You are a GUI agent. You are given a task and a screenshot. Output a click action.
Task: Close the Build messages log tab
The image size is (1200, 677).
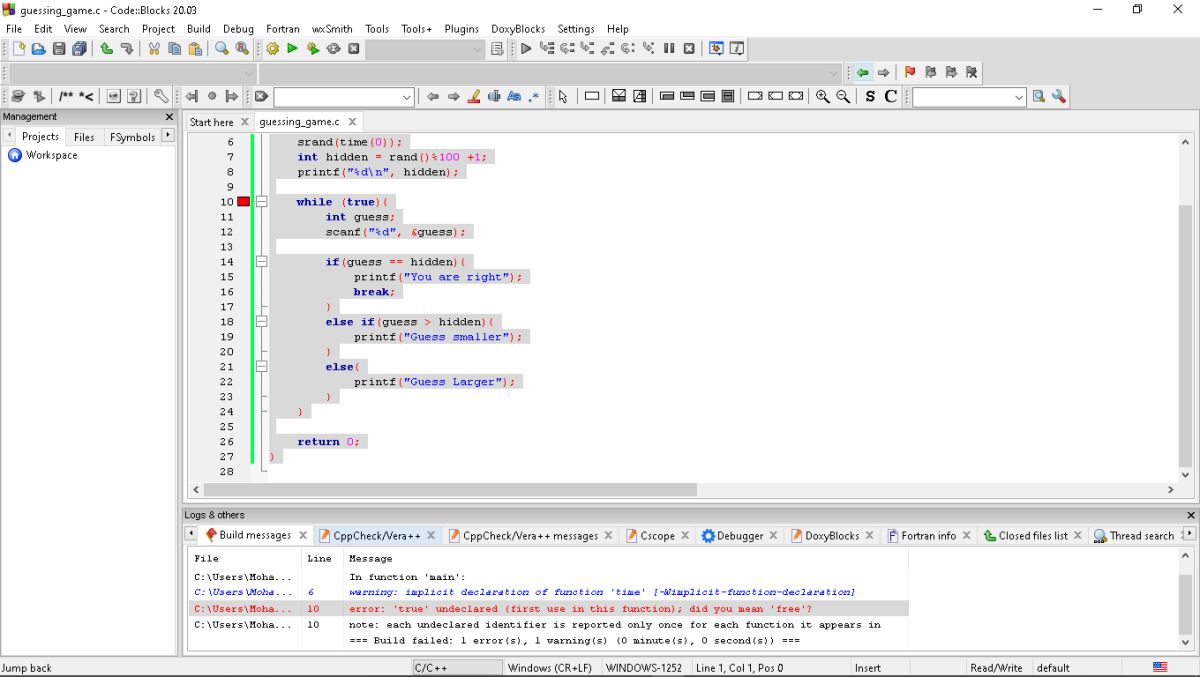click(x=303, y=536)
